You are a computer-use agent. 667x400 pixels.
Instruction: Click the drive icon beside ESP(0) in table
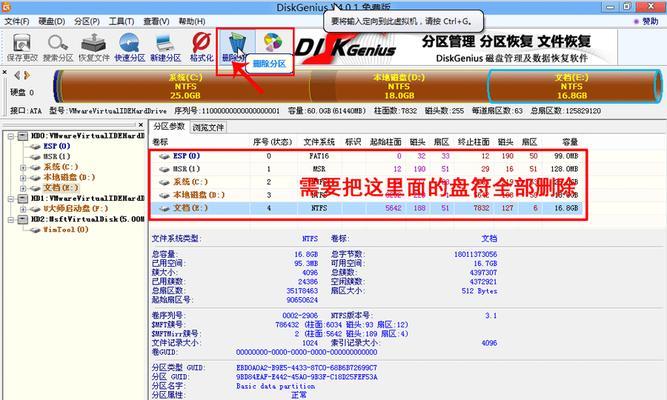click(164, 157)
